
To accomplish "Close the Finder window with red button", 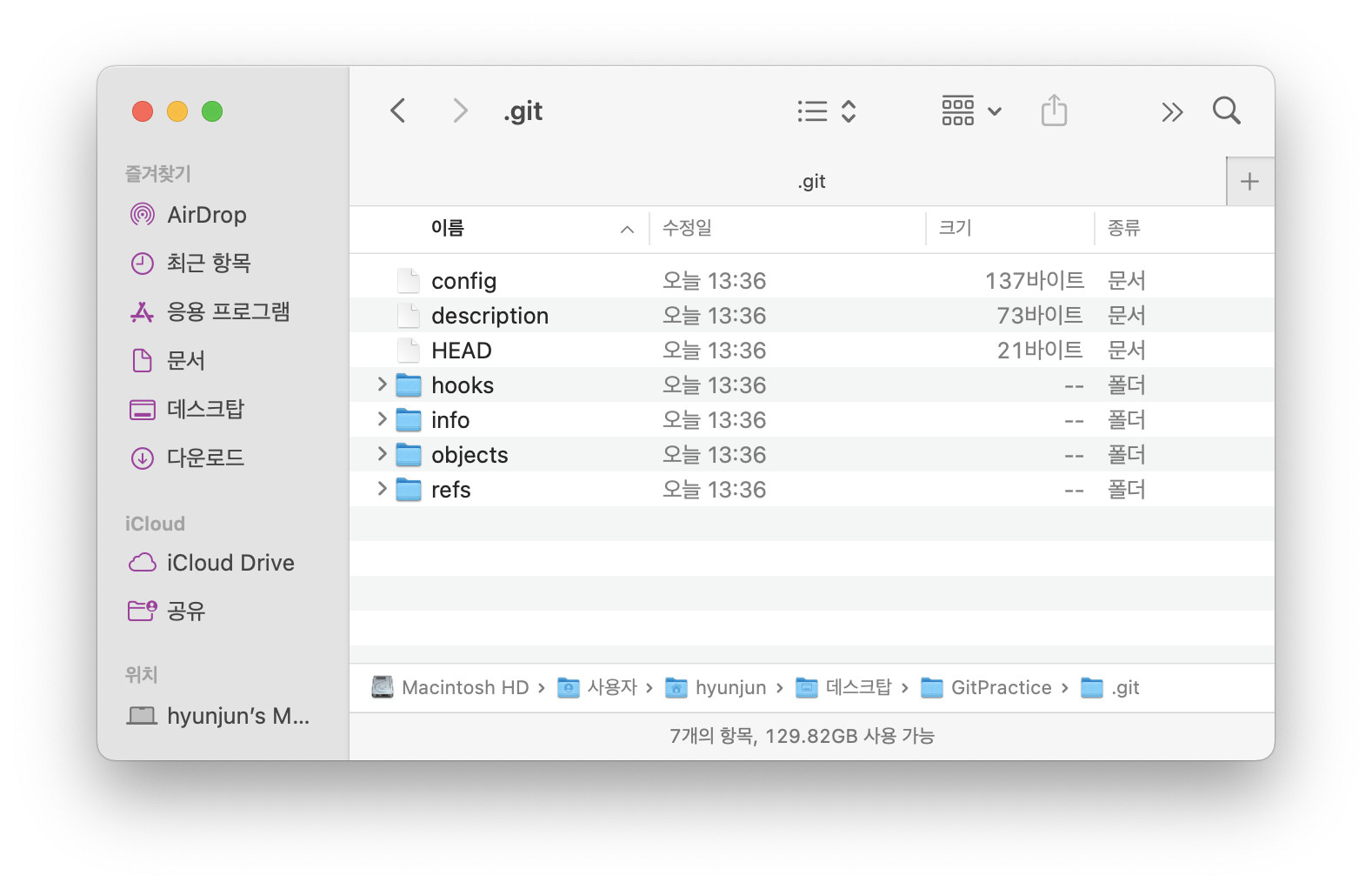I will pos(143,111).
